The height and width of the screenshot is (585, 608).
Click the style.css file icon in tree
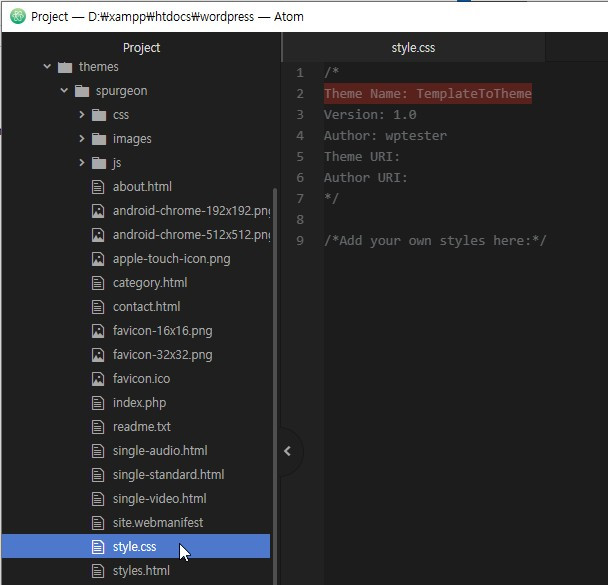(x=98, y=547)
